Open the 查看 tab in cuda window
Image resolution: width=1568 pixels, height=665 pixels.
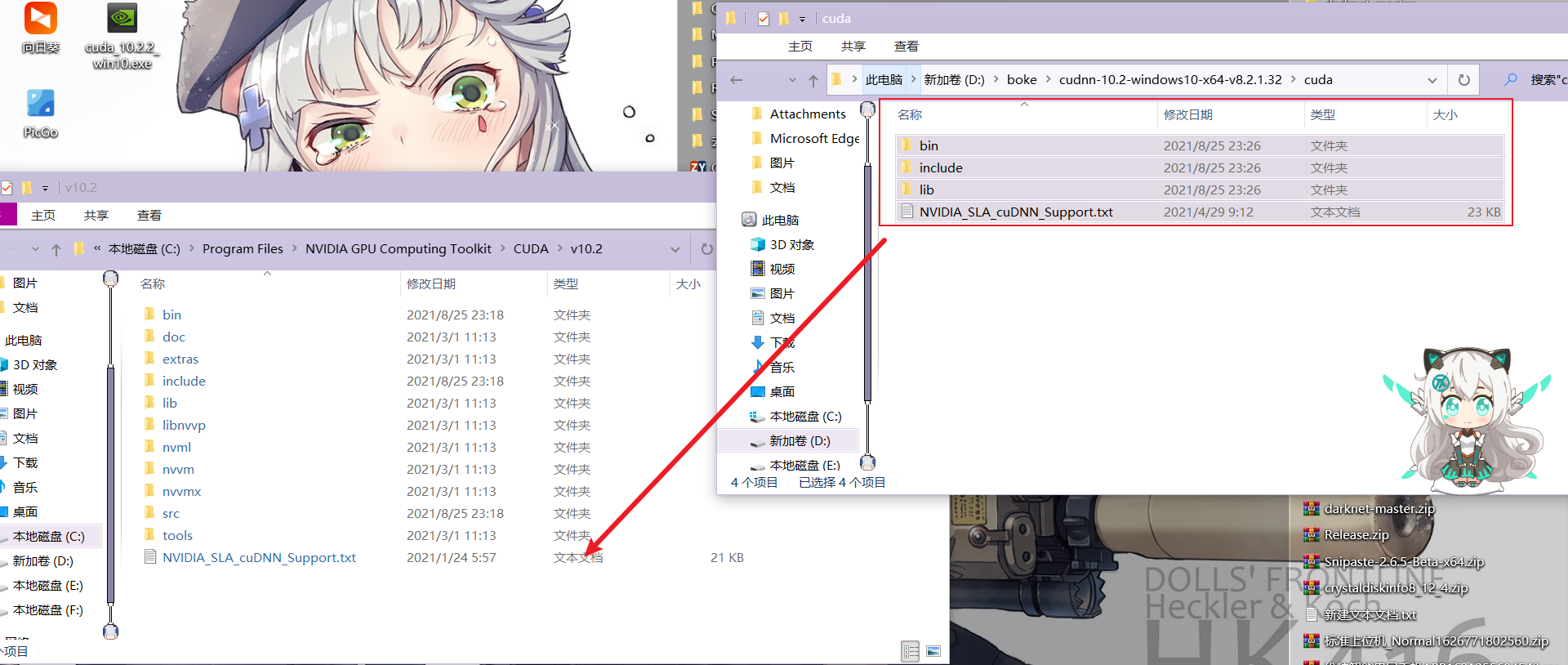pos(906,47)
